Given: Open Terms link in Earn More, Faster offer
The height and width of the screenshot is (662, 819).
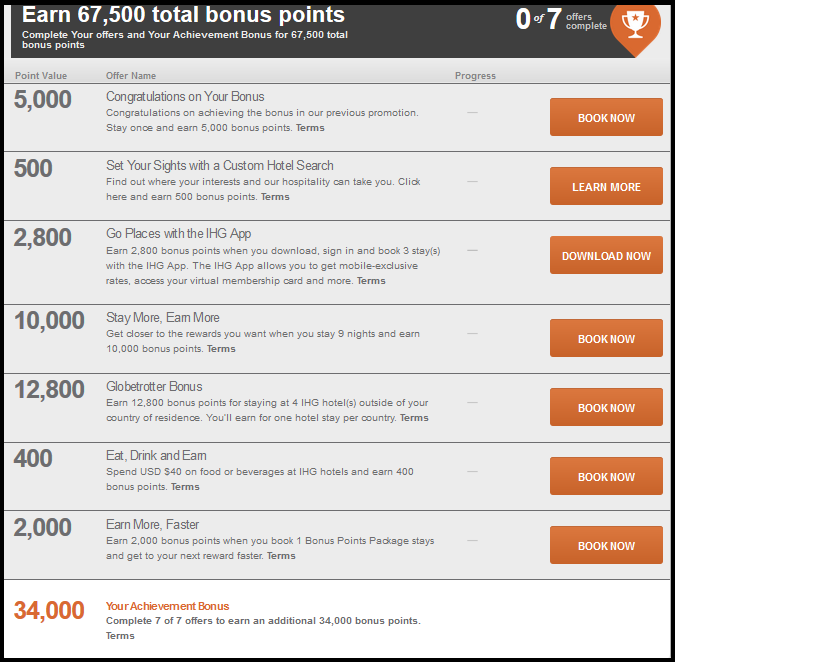Looking at the screenshot, I should 282,556.
